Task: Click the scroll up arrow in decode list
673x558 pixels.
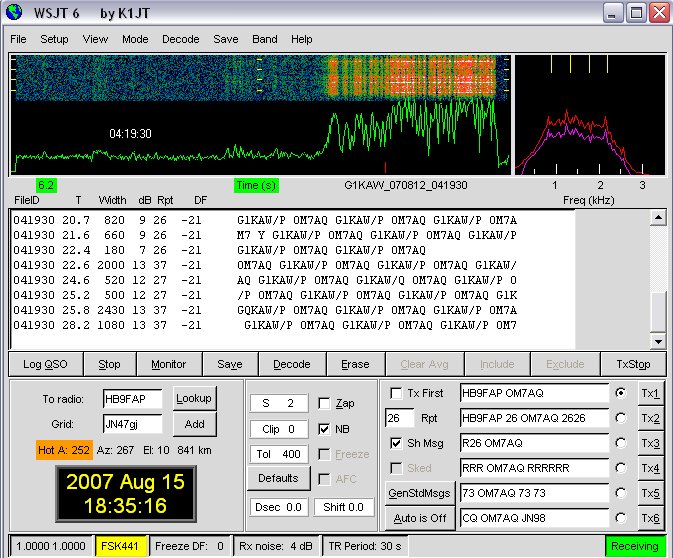Action: 657,218
